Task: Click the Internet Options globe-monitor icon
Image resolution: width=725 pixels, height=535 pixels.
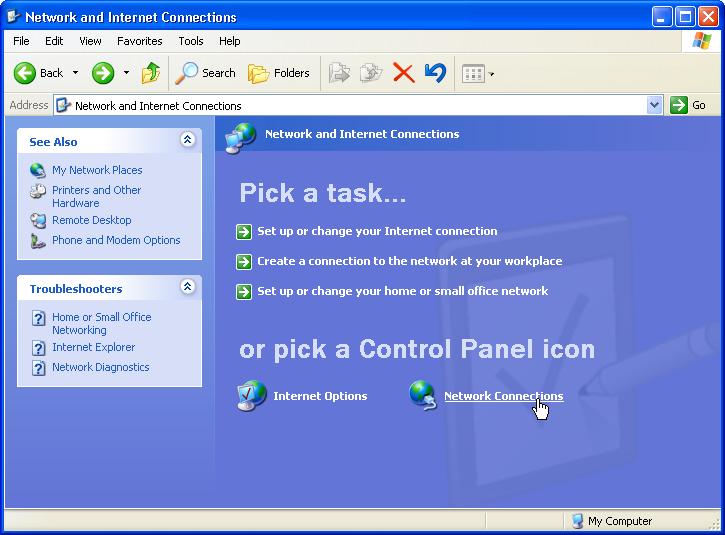Action: [x=252, y=396]
